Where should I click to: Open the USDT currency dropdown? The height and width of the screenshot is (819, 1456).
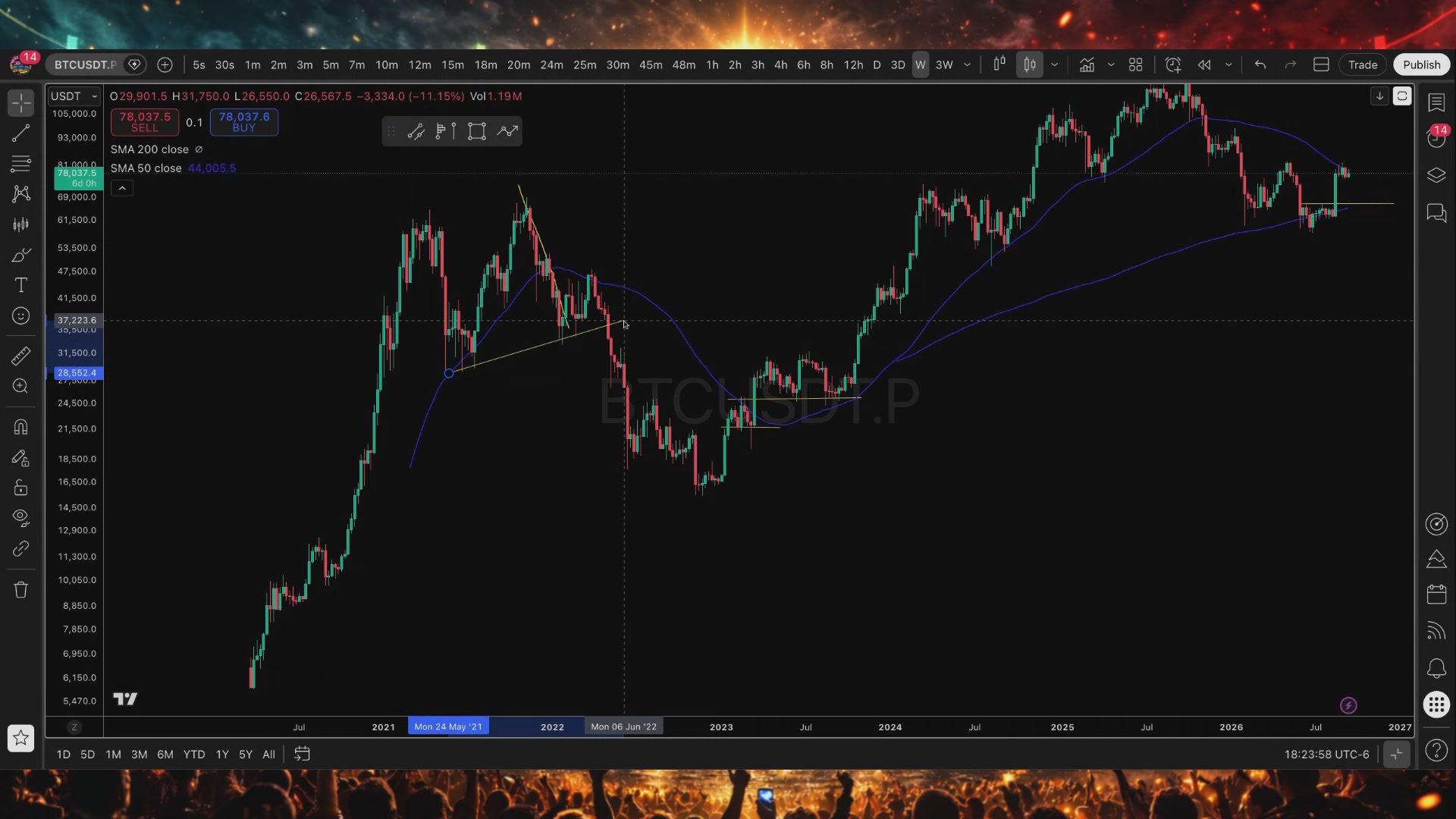pyautogui.click(x=74, y=96)
